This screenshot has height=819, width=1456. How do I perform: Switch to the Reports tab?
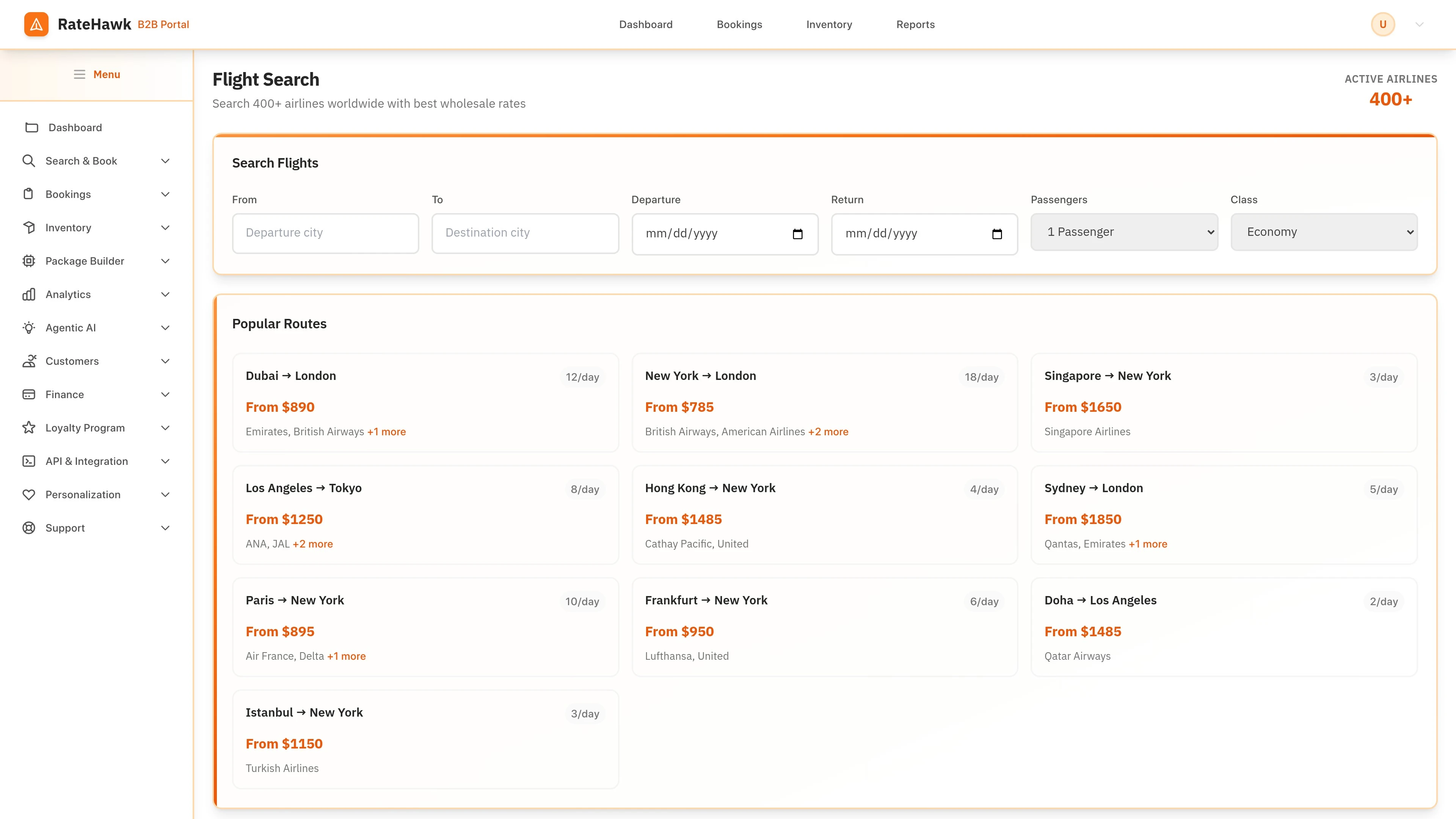pos(915,24)
